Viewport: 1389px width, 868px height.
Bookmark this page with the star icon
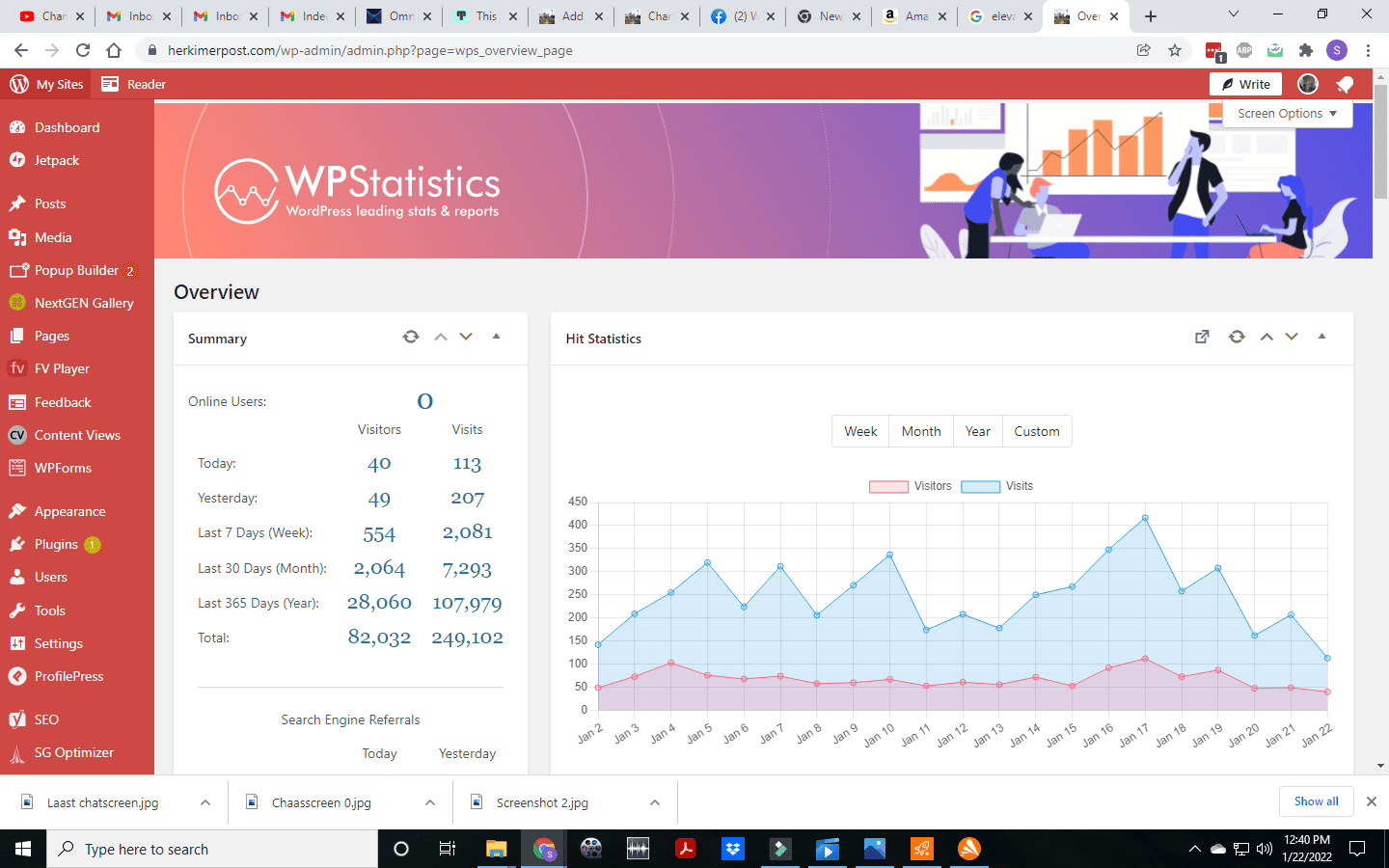coord(1175,50)
